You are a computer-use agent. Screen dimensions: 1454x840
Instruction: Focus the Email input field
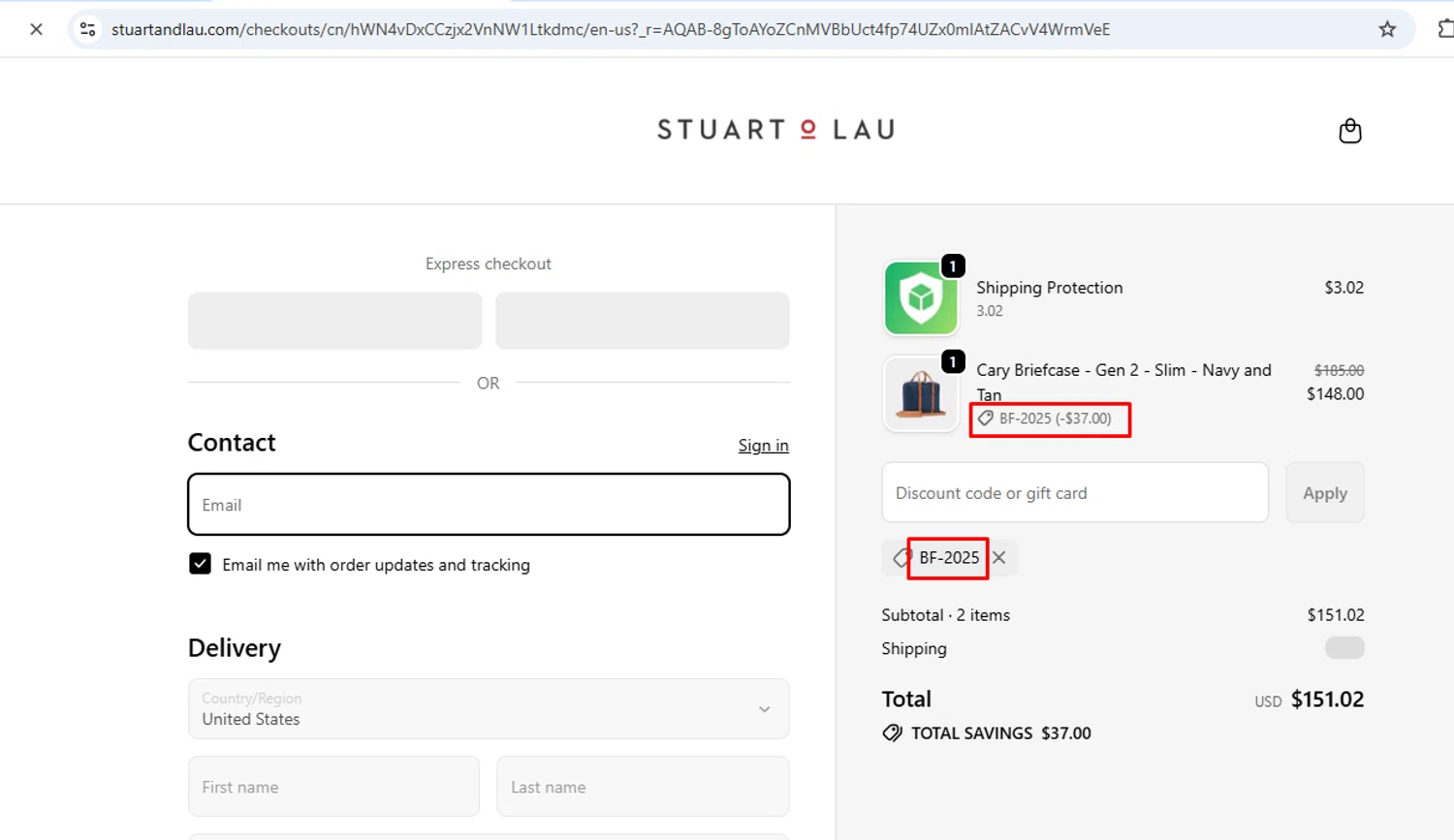point(489,505)
